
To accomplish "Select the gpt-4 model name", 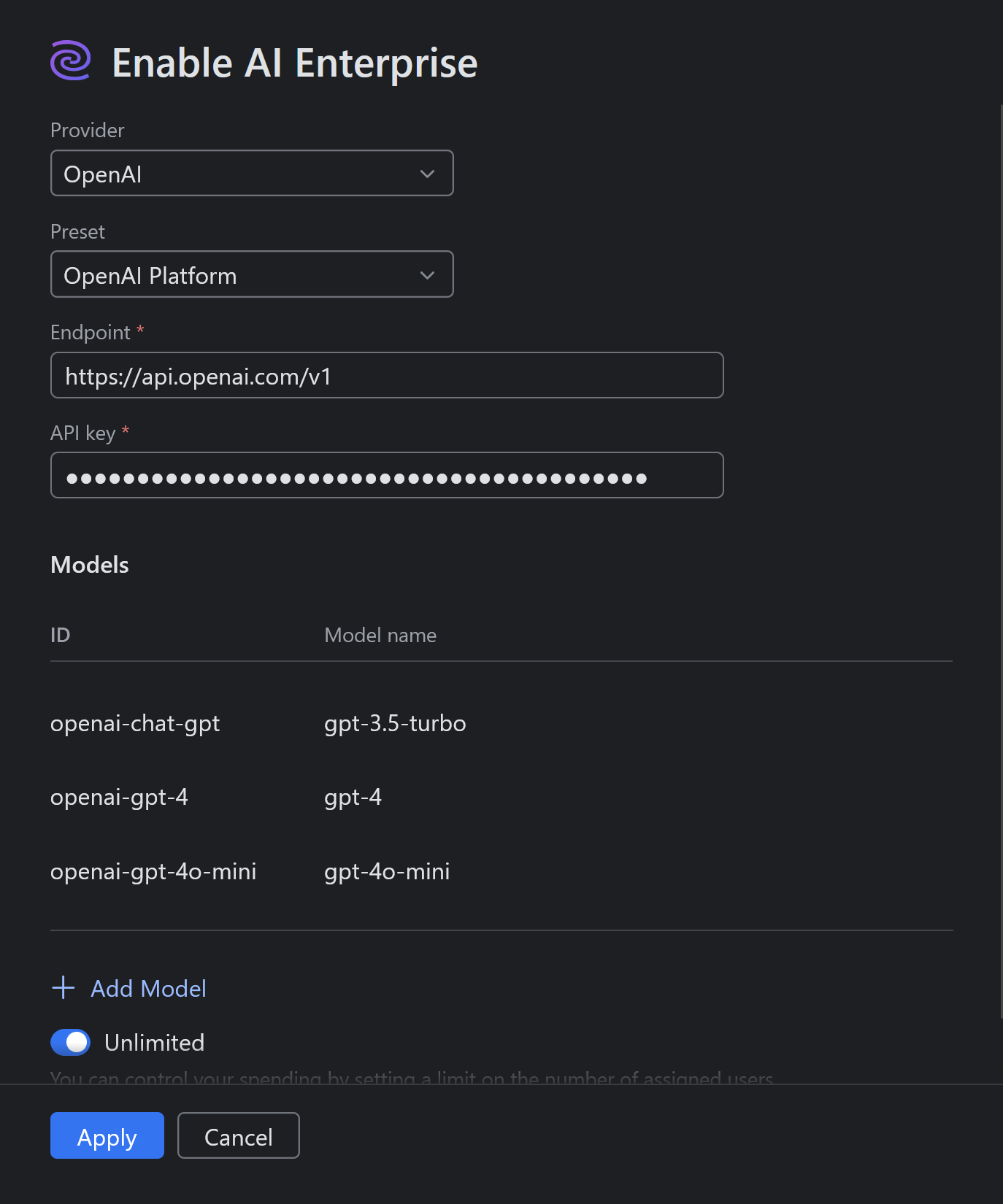I will click(353, 797).
